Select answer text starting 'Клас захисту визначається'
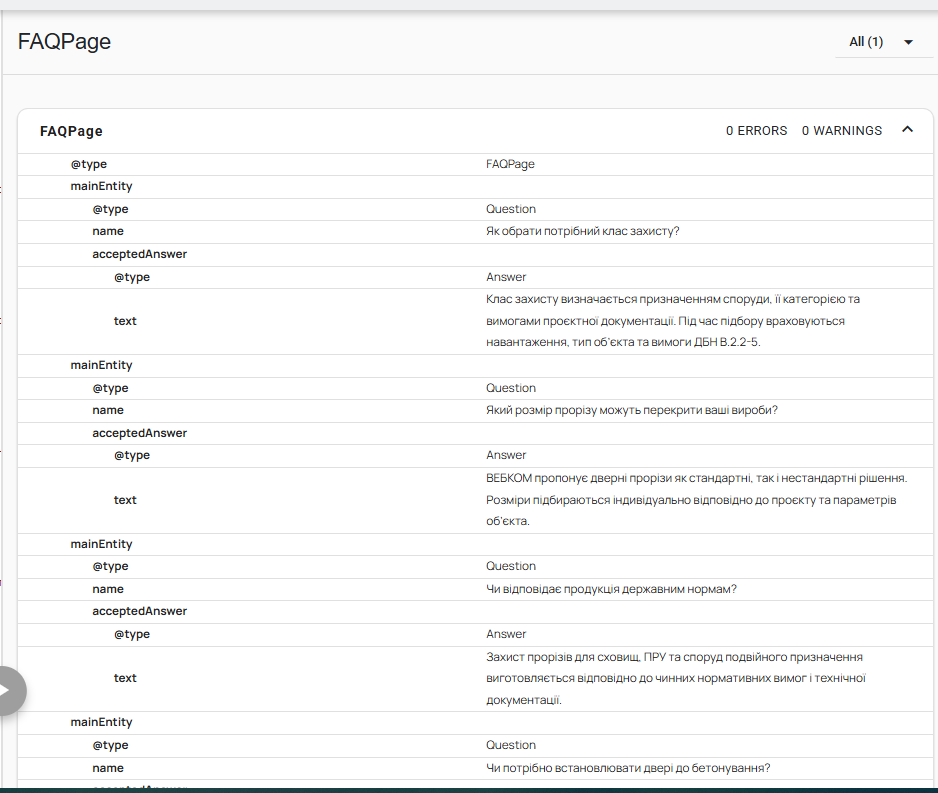Screen dimensions: 938x793 [672, 321]
